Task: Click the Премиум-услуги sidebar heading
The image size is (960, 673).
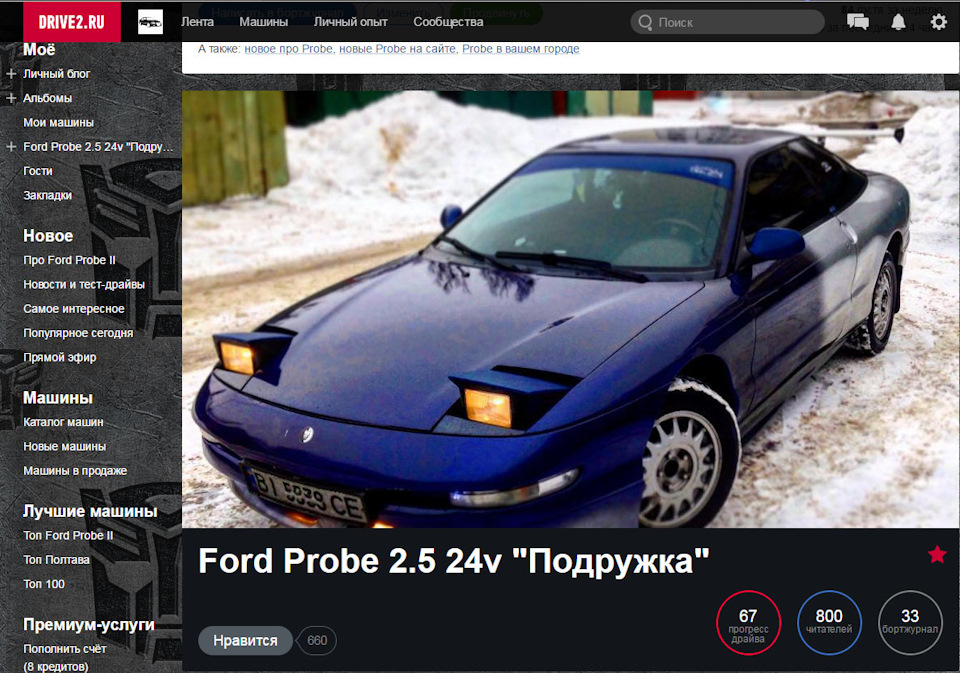Action: [88, 625]
